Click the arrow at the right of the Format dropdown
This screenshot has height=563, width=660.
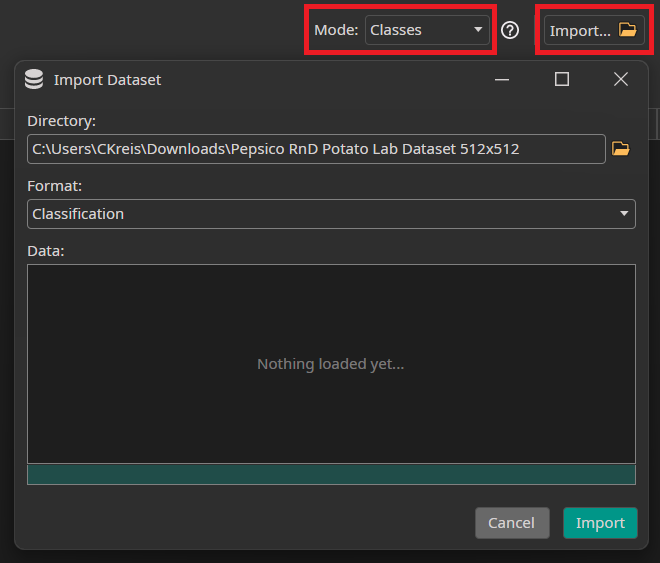click(x=624, y=214)
